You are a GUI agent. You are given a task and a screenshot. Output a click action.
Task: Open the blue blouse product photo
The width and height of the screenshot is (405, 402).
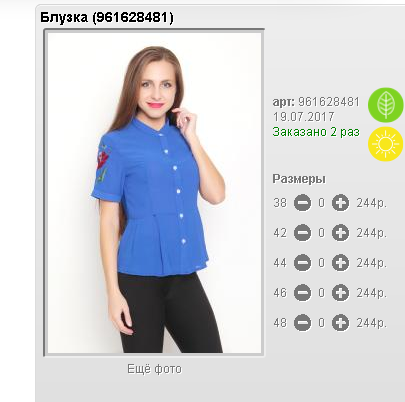pyautogui.click(x=154, y=193)
